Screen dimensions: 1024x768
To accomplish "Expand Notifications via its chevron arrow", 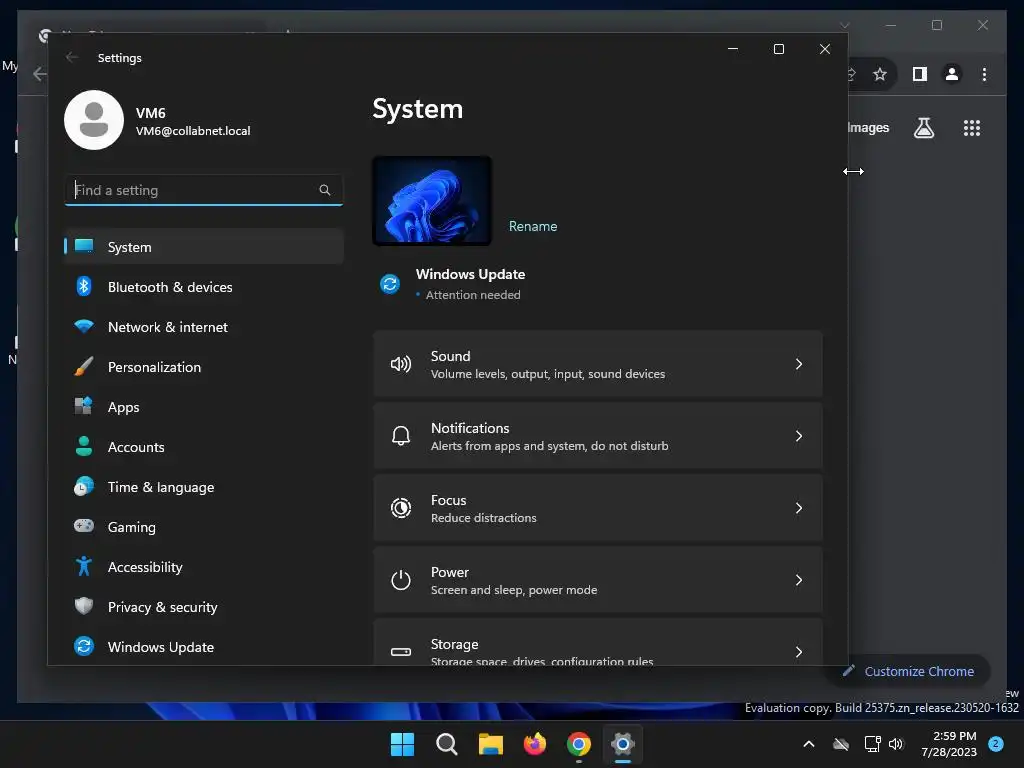I will (799, 436).
